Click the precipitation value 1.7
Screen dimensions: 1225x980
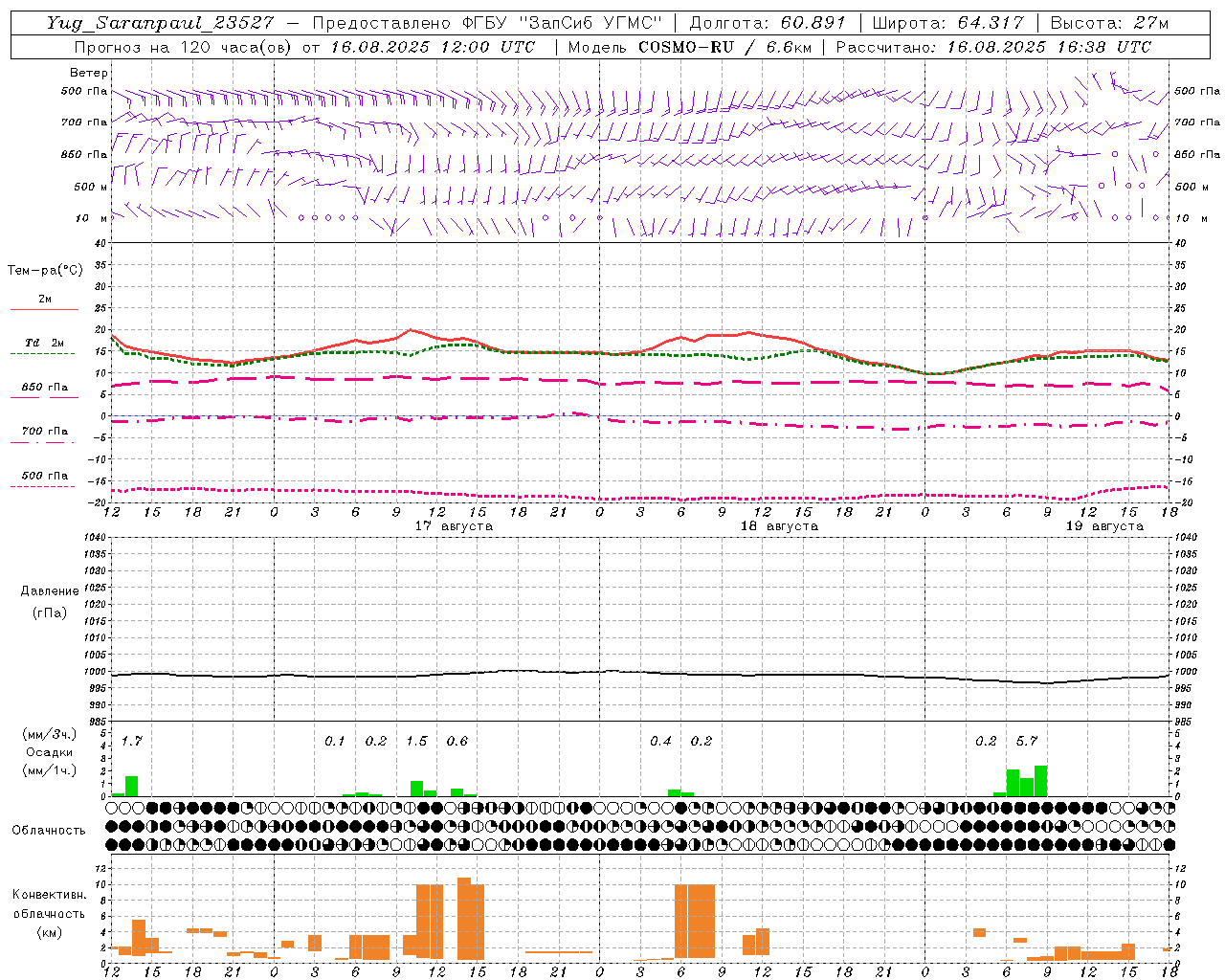(x=132, y=741)
